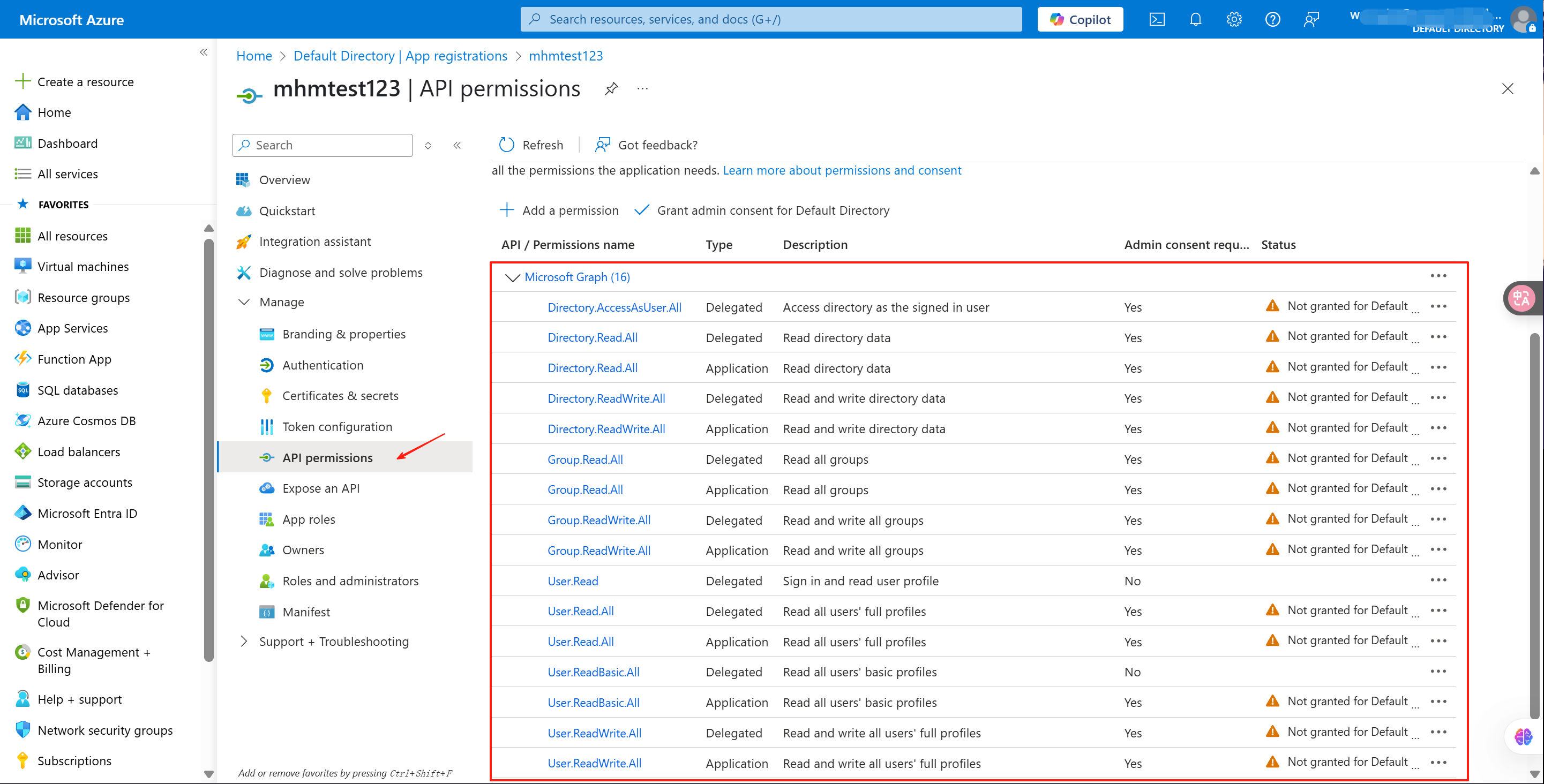The width and height of the screenshot is (1544, 784).
Task: Click the Refresh toolbar button
Action: pos(530,145)
